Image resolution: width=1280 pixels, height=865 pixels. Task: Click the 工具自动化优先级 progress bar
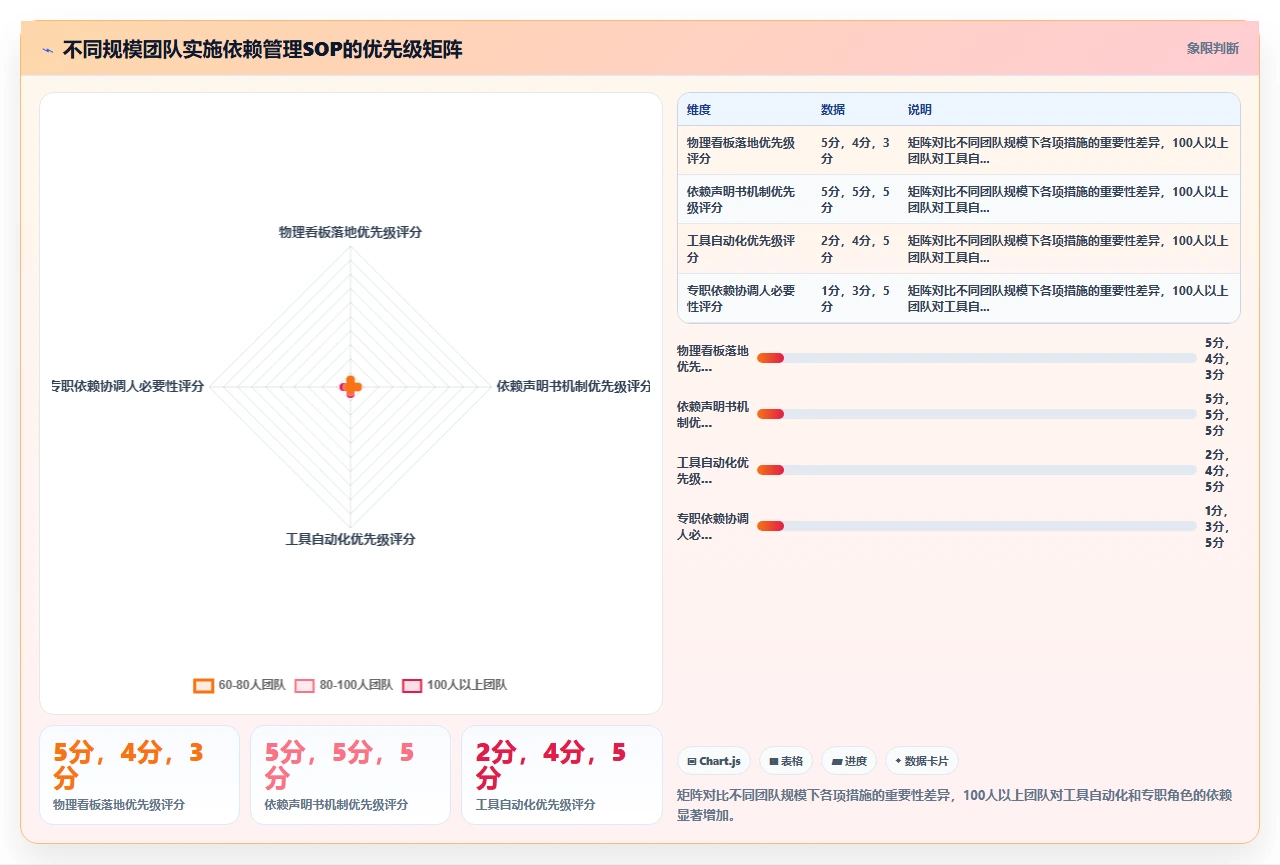click(x=977, y=470)
